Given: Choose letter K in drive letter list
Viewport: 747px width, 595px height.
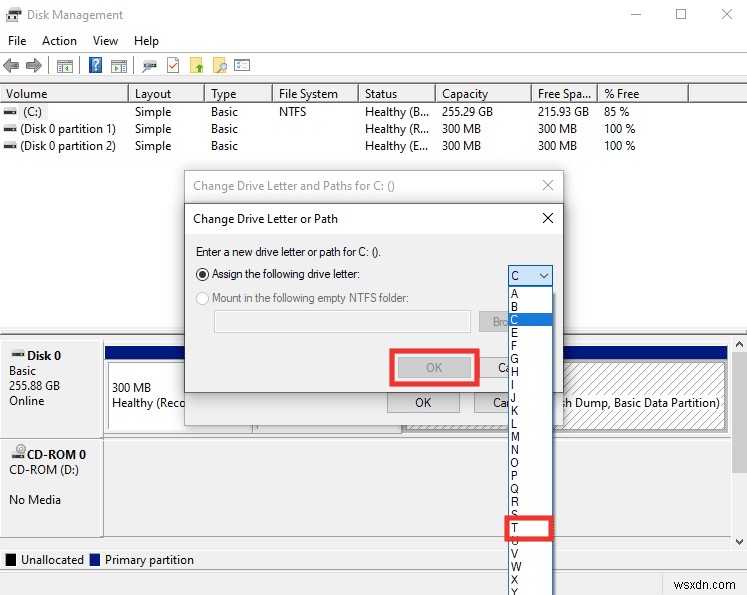Looking at the screenshot, I should click(530, 411).
